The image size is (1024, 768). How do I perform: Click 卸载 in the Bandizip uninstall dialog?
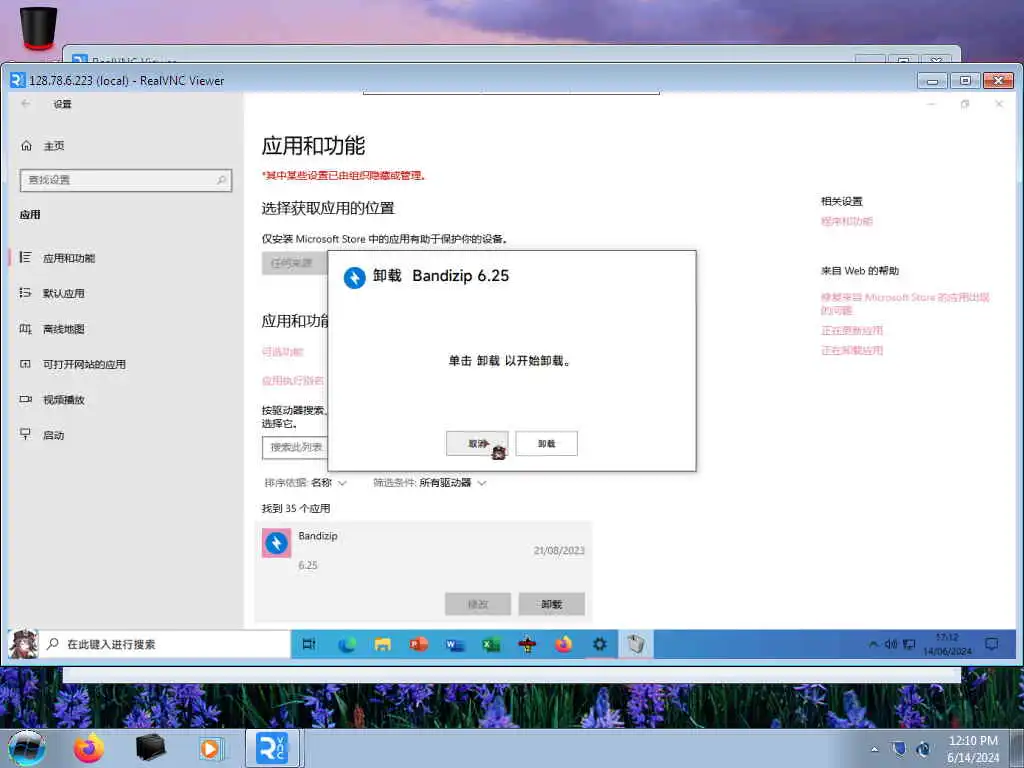(547, 443)
